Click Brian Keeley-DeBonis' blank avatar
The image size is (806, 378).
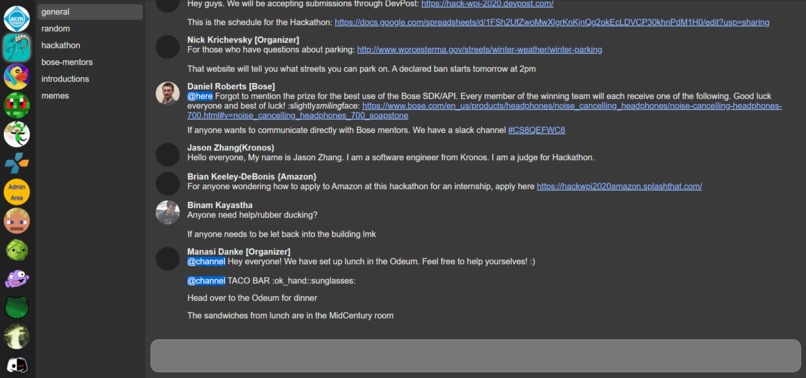pyautogui.click(x=168, y=184)
